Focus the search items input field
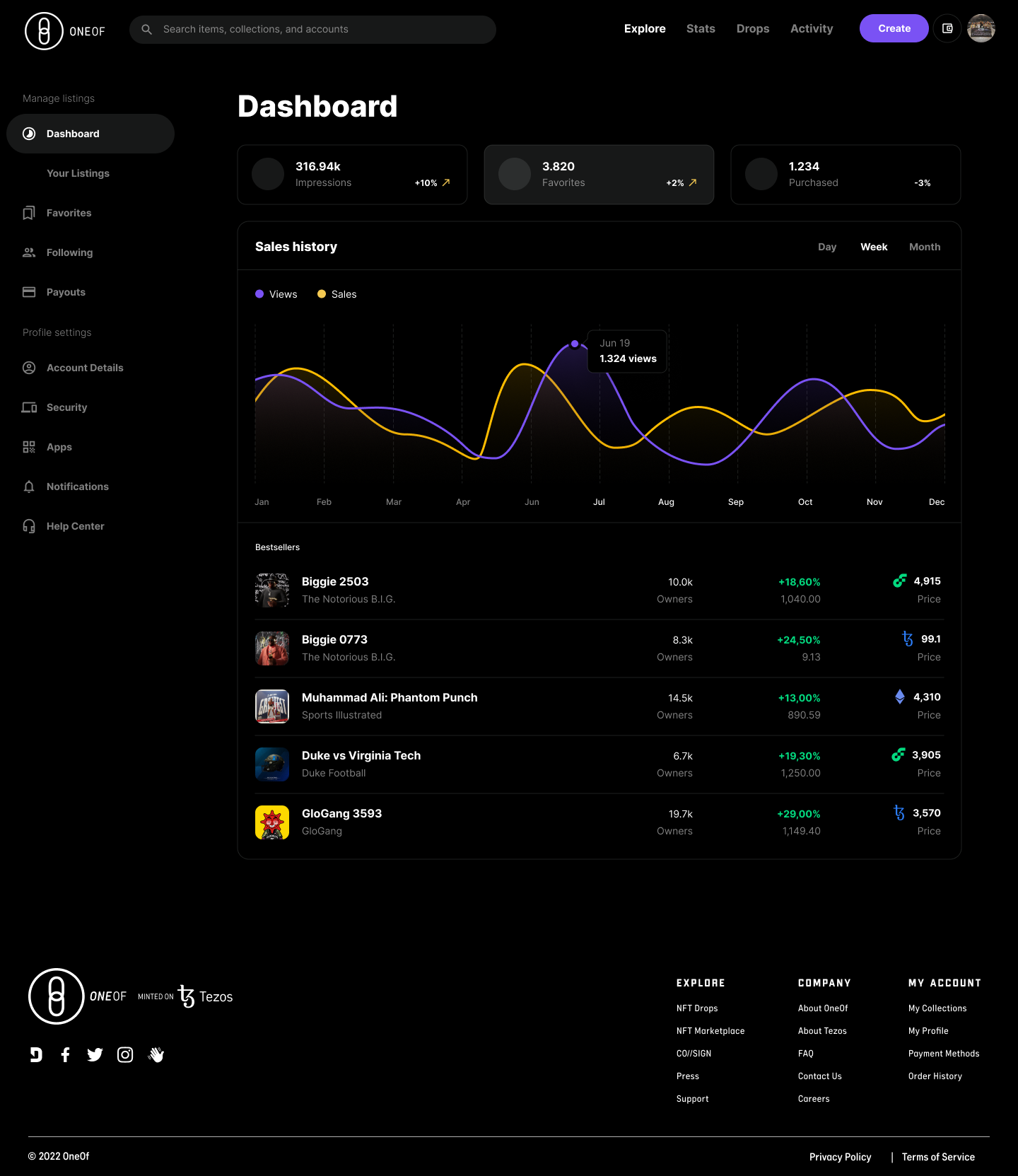 pos(312,30)
